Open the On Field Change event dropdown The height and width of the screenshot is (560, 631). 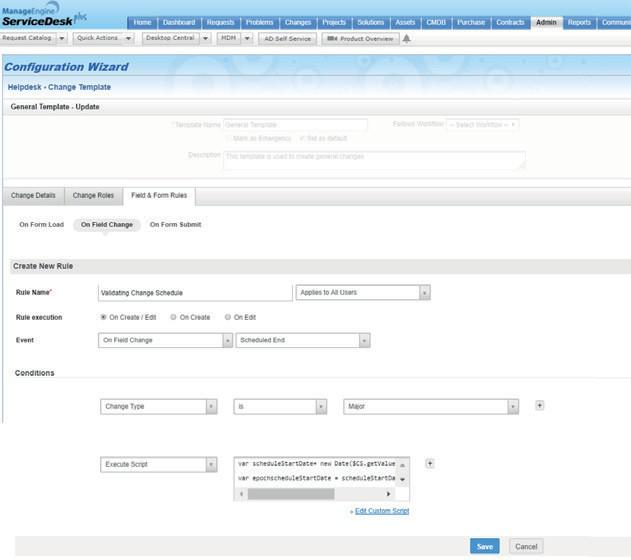coord(165,340)
